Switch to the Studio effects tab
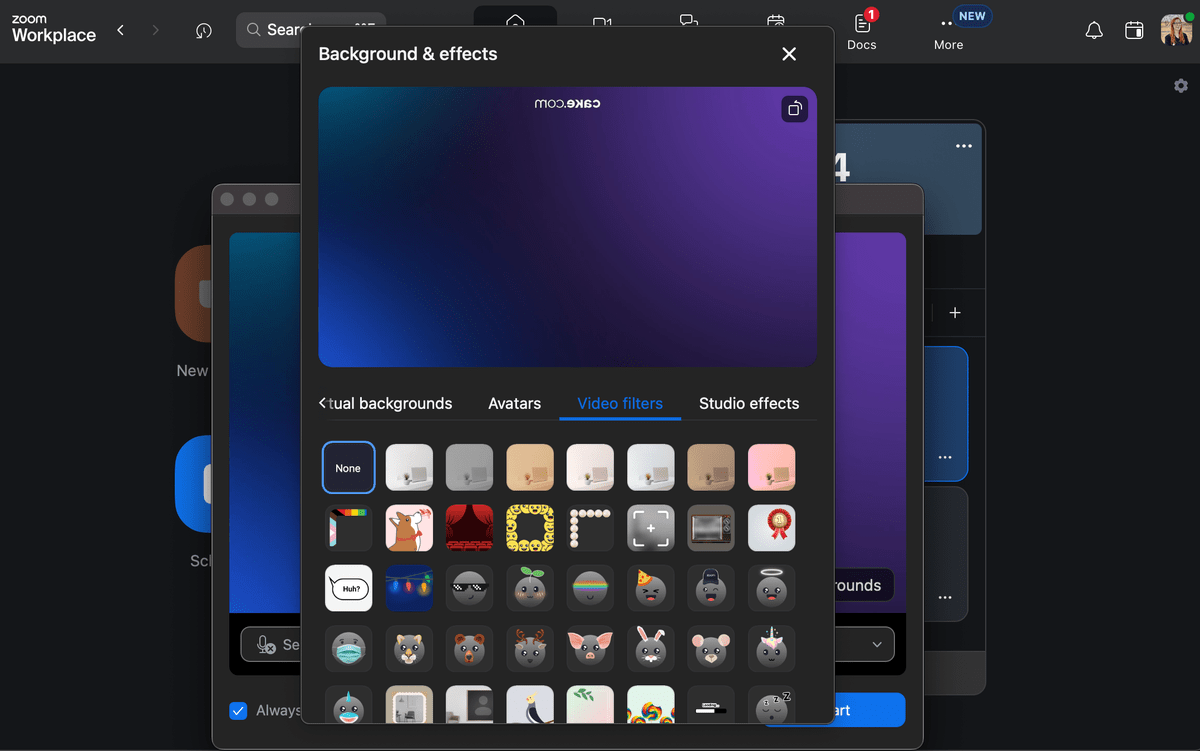The width and height of the screenshot is (1200, 751). pyautogui.click(x=748, y=403)
